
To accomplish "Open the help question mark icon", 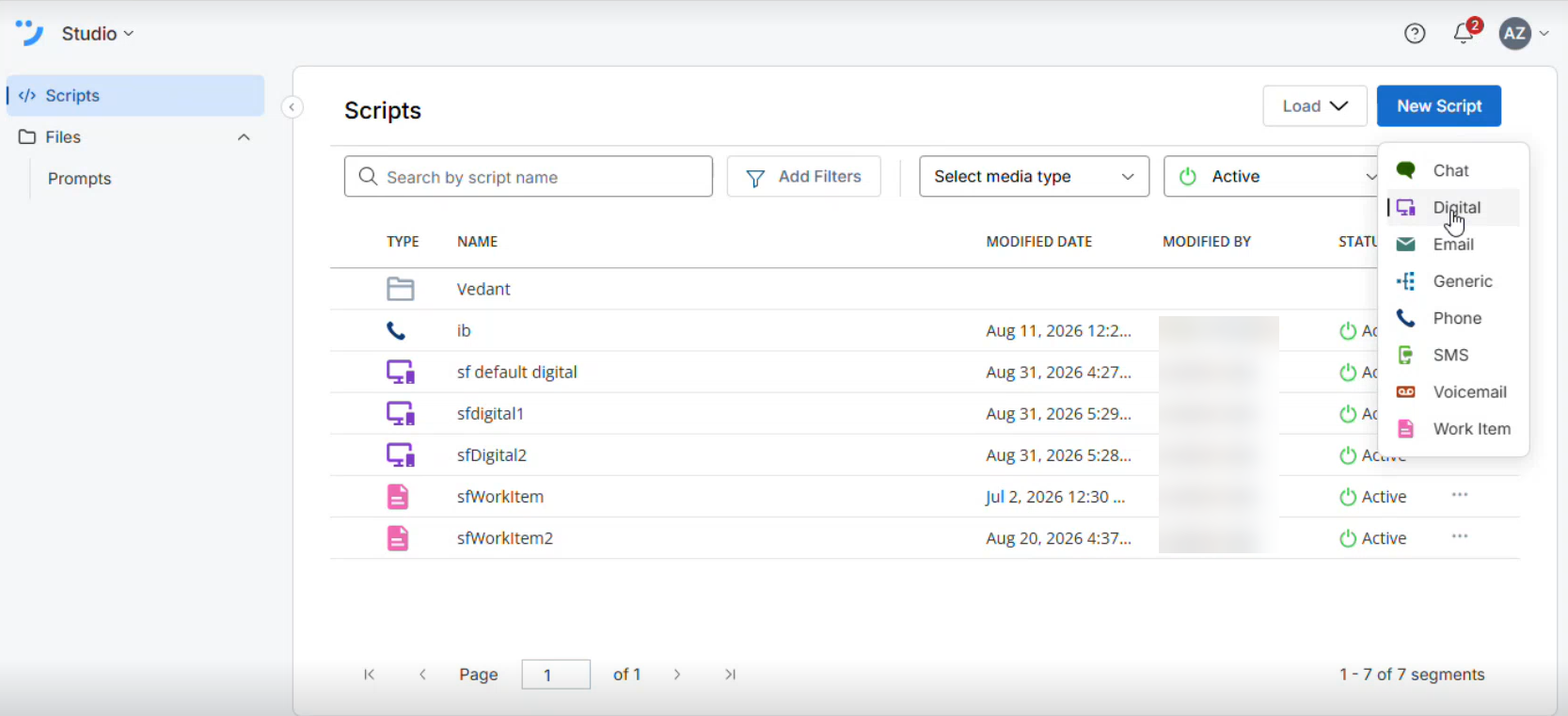I will click(1414, 34).
